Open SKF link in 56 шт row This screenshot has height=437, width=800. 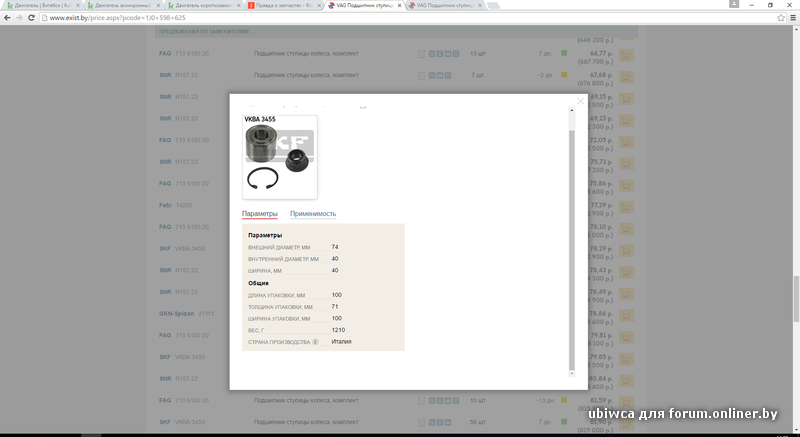(165, 422)
